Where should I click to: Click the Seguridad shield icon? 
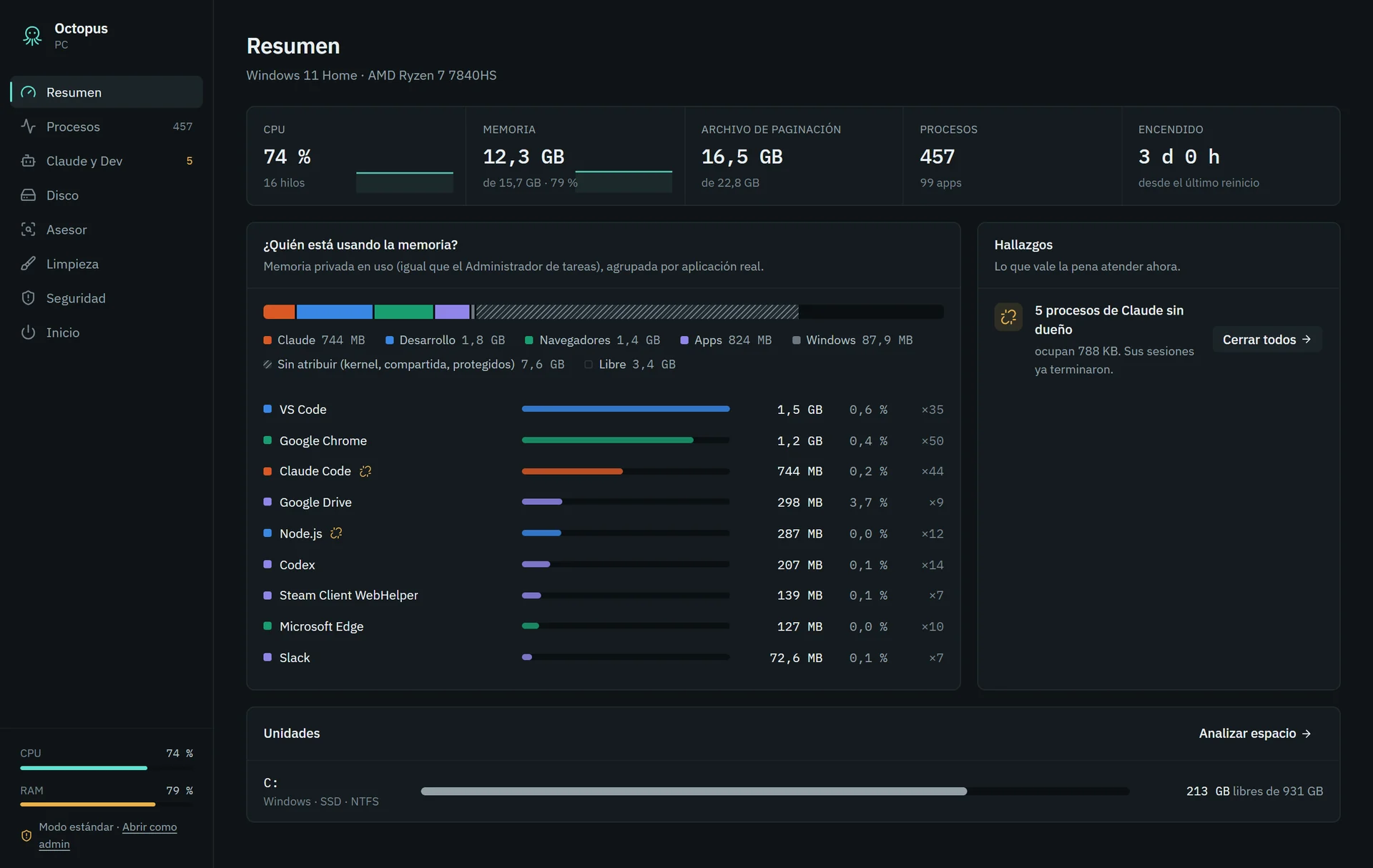(28, 298)
